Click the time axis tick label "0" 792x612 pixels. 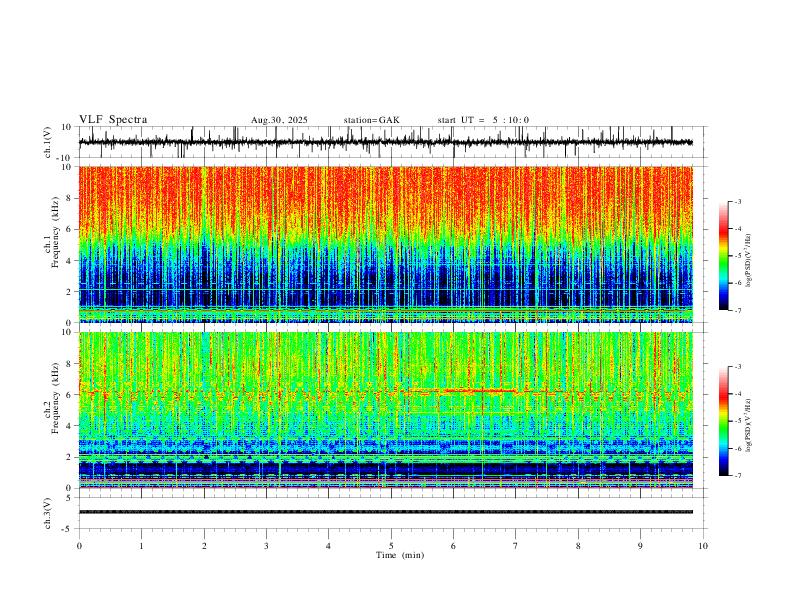(79, 546)
